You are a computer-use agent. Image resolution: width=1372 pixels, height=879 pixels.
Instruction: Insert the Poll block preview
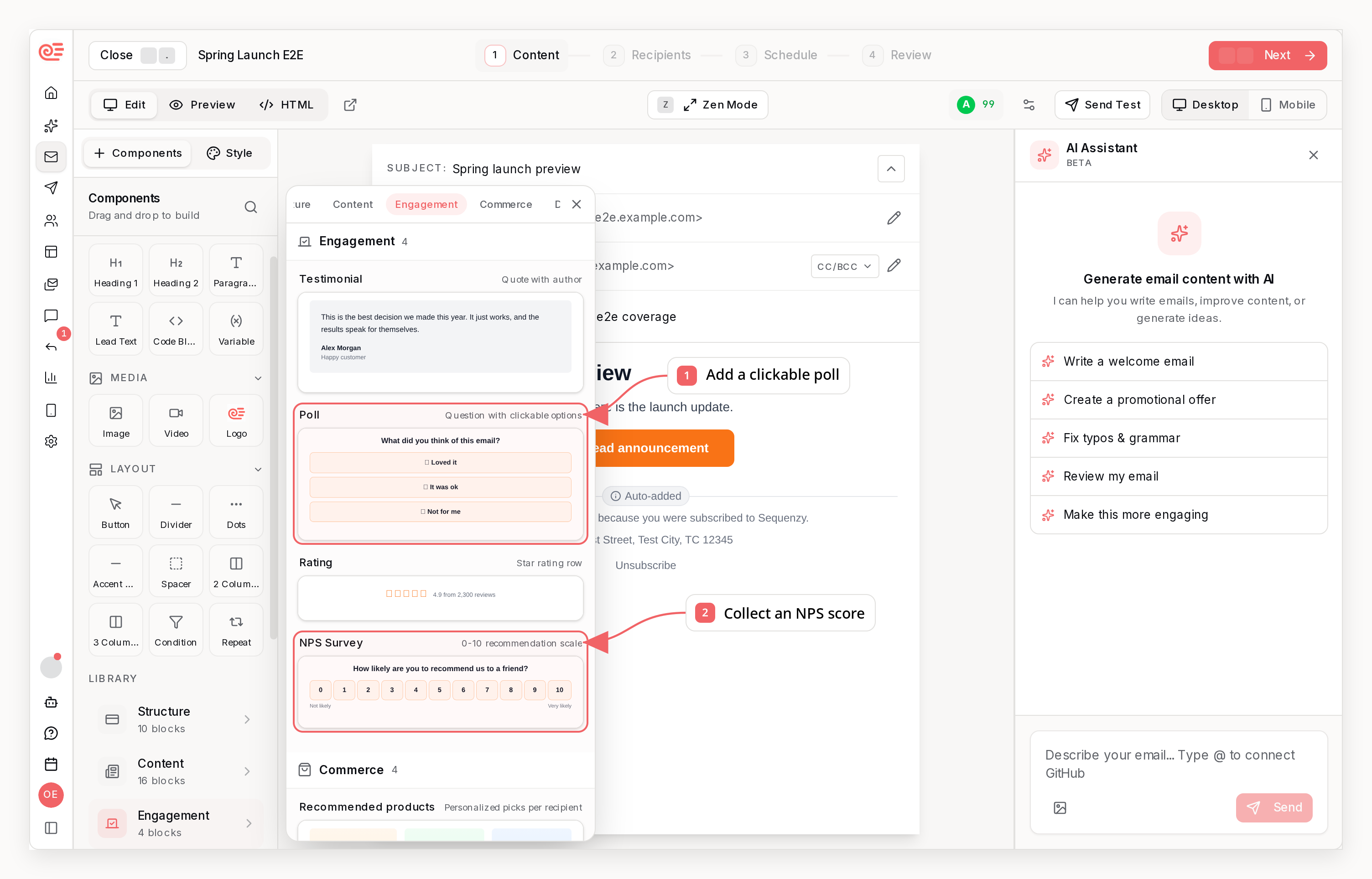tap(440, 485)
